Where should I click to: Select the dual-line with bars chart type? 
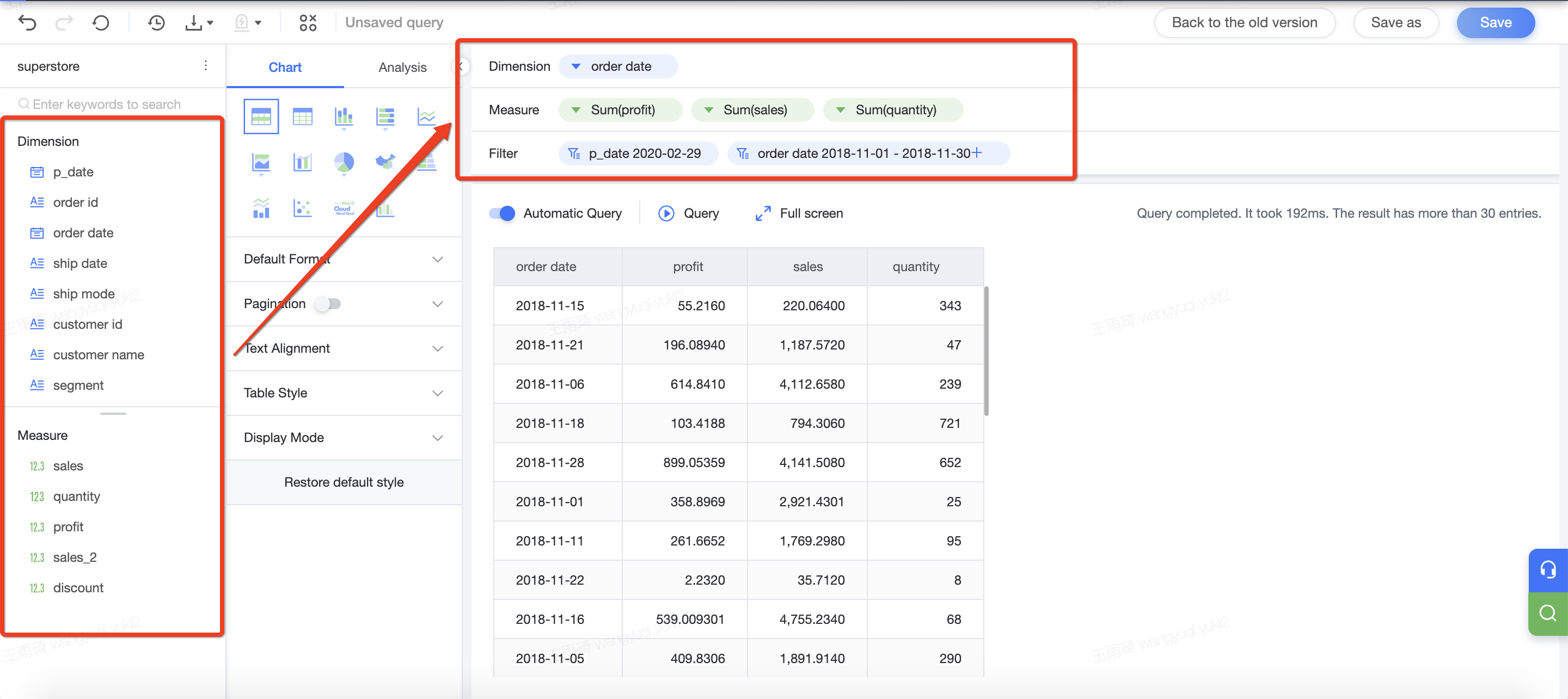(x=261, y=209)
